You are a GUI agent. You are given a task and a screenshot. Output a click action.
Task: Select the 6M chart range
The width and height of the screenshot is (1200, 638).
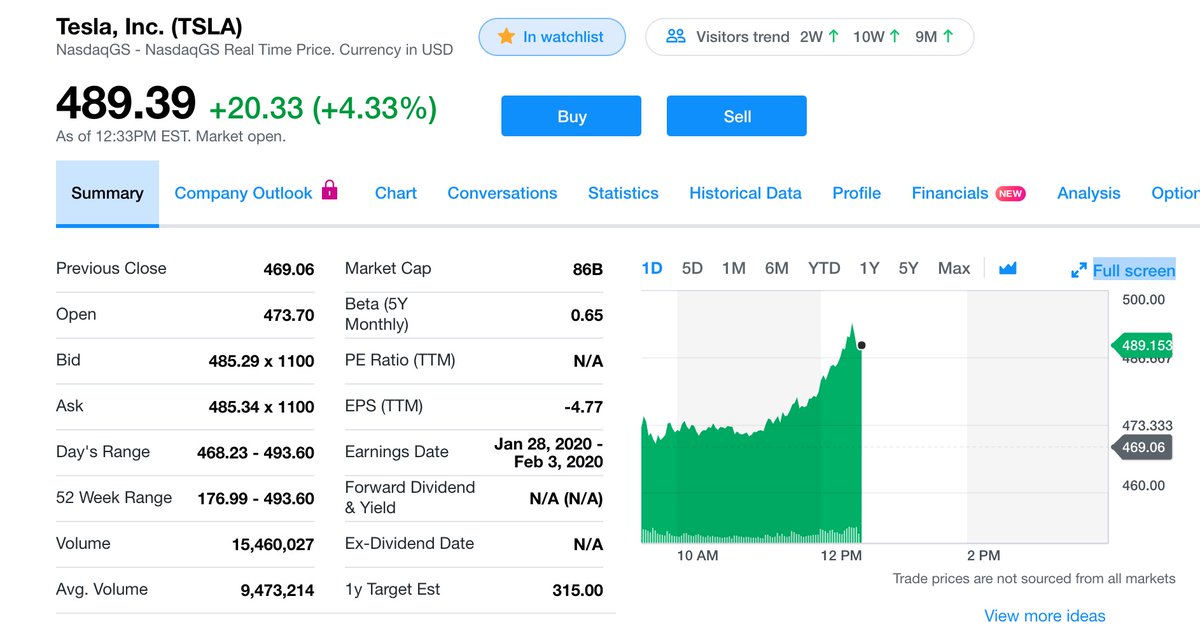point(777,268)
